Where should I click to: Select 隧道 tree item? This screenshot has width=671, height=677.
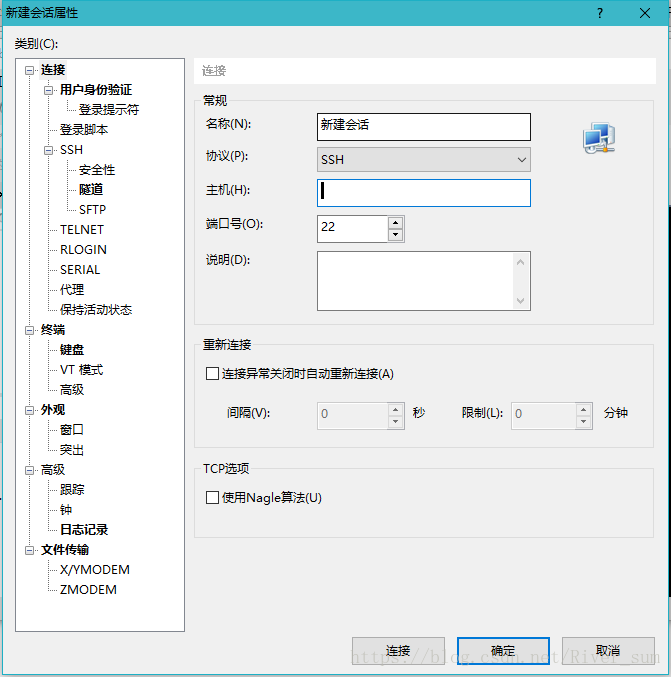91,190
